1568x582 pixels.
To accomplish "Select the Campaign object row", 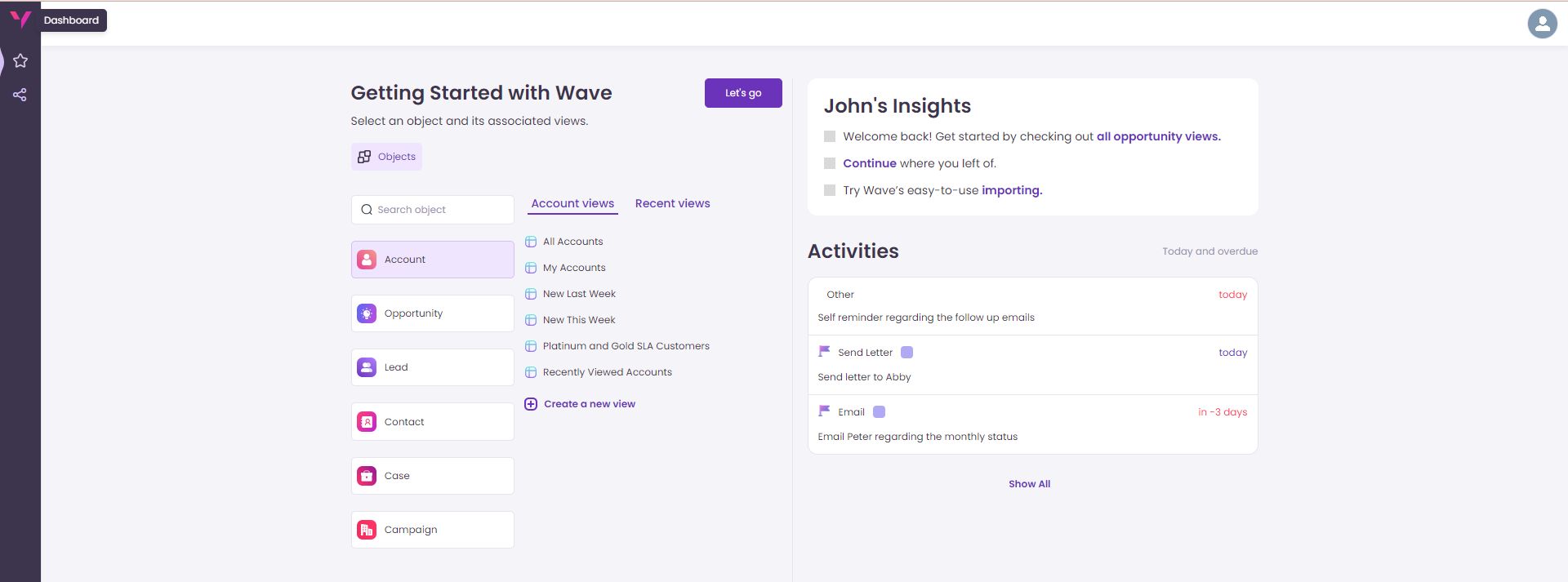I will point(433,530).
